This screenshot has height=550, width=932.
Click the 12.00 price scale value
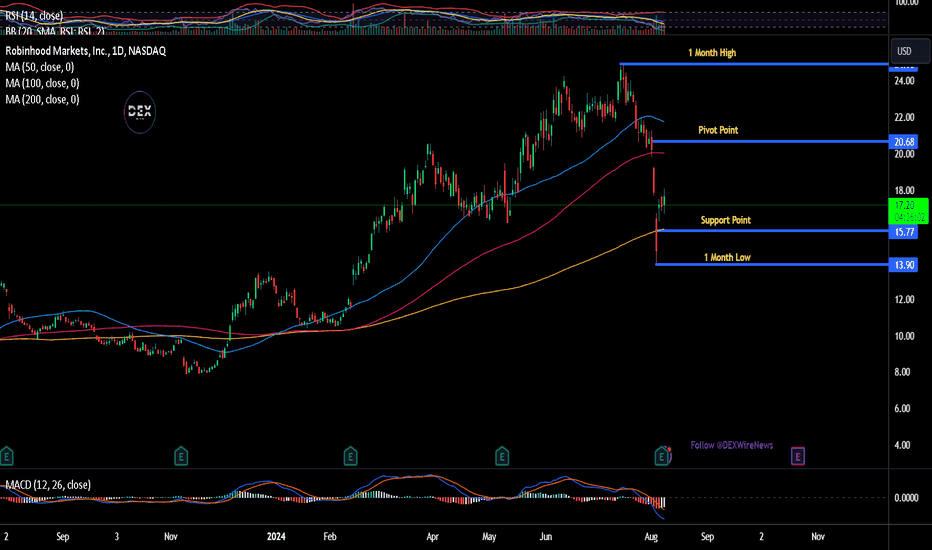pos(904,300)
